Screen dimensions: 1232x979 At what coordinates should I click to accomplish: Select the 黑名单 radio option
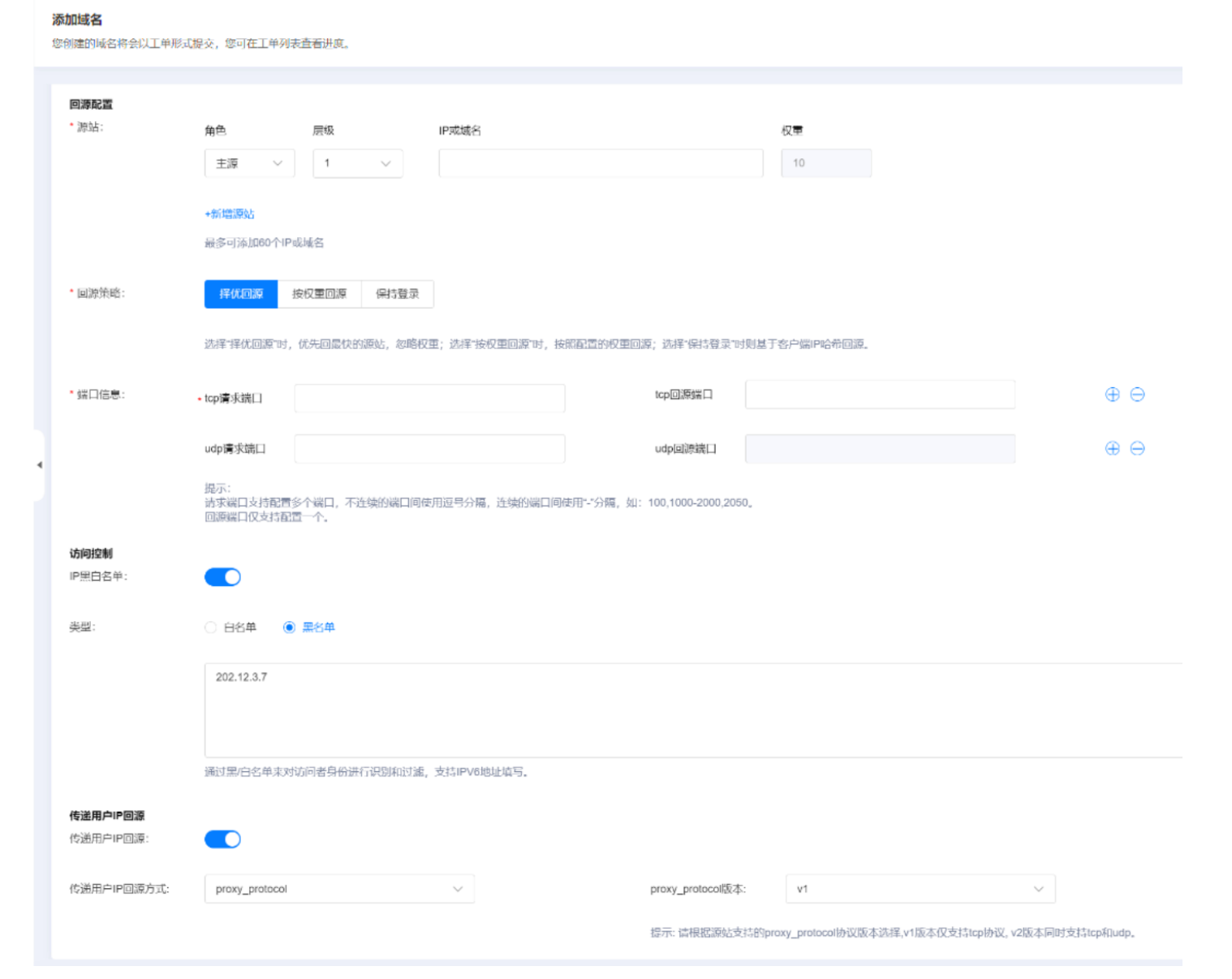coord(308,628)
